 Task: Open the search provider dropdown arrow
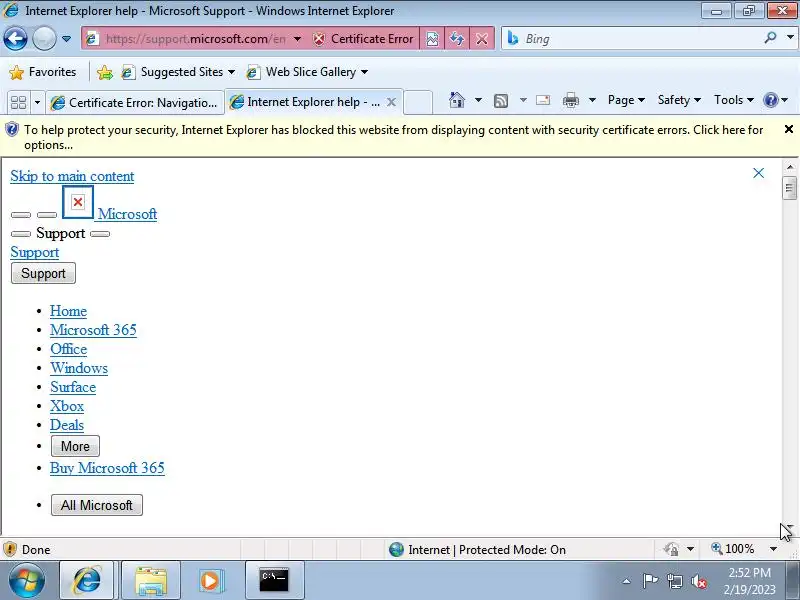(x=790, y=38)
